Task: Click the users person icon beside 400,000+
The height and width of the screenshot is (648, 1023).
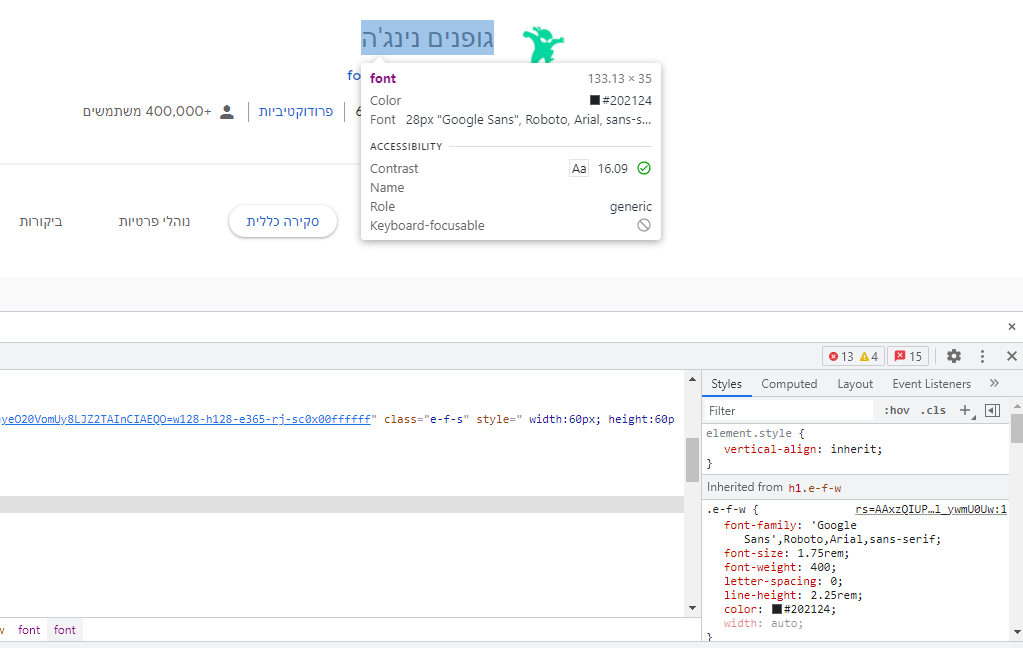Action: click(226, 112)
